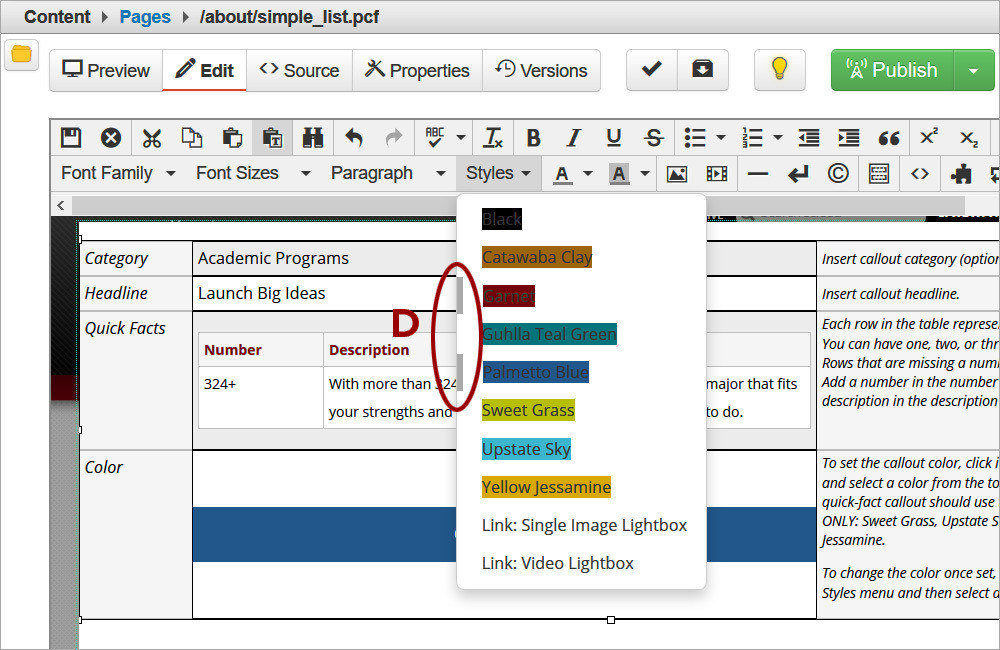The width and height of the screenshot is (1000, 650).
Task: Click the horizontal scroll left arrow
Action: click(61, 205)
